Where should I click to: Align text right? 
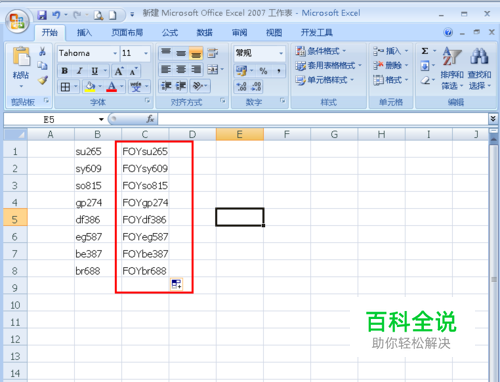coord(196,70)
